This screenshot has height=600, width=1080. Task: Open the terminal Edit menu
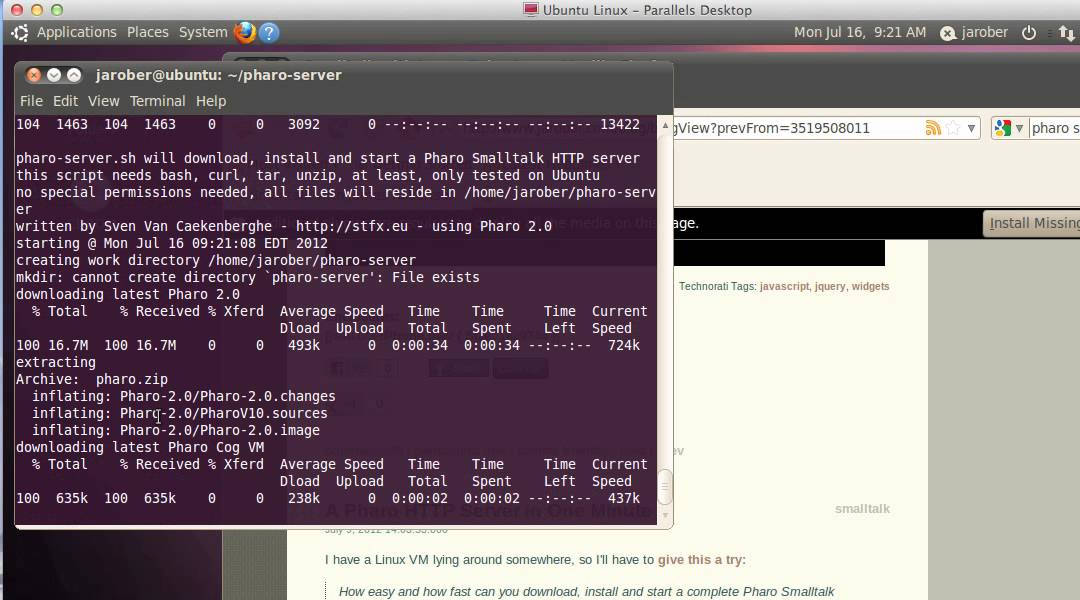tap(65, 101)
